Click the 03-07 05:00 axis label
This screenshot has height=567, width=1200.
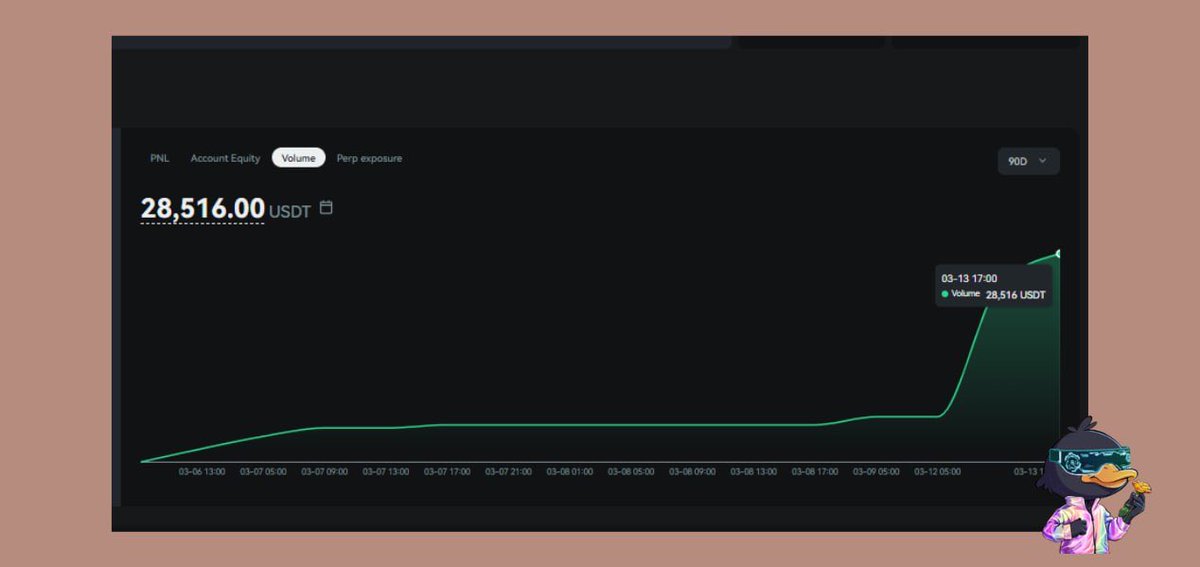click(263, 471)
